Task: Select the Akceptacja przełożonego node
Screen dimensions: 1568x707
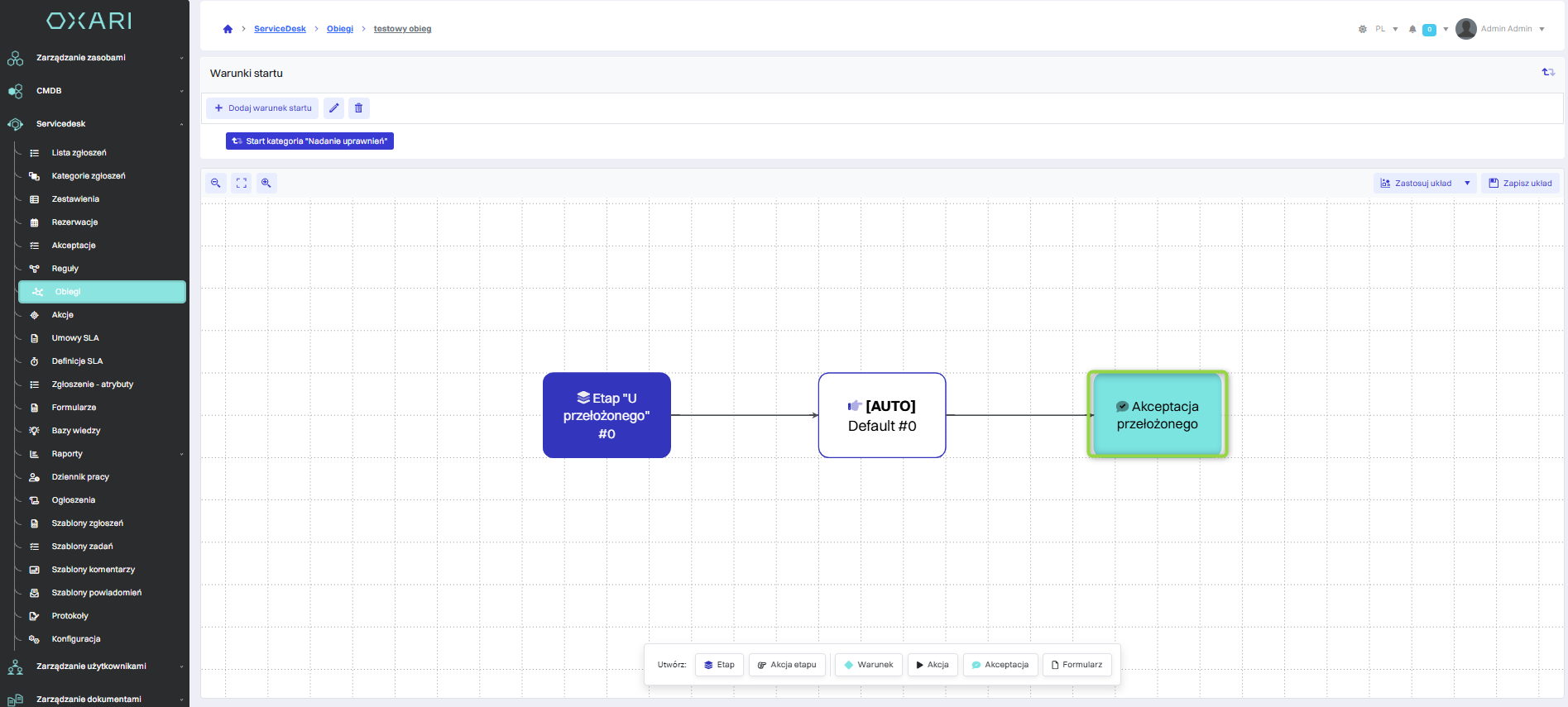Action: tap(1157, 415)
